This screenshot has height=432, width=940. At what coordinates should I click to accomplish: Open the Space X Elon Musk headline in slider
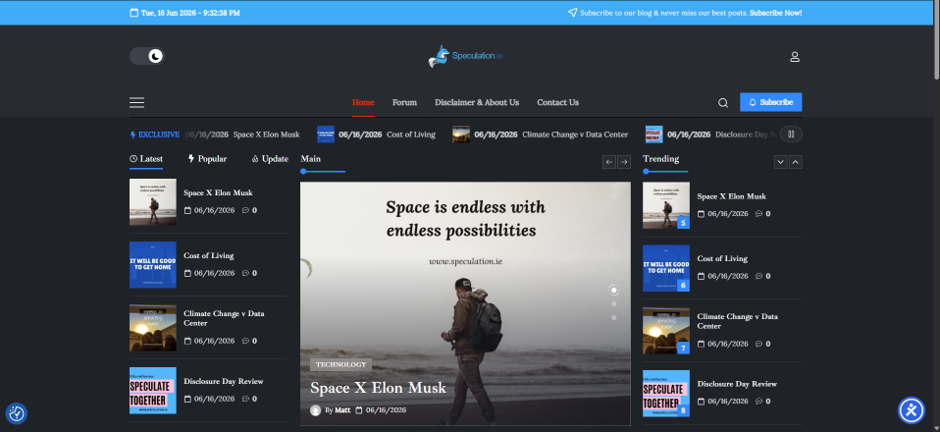click(378, 388)
